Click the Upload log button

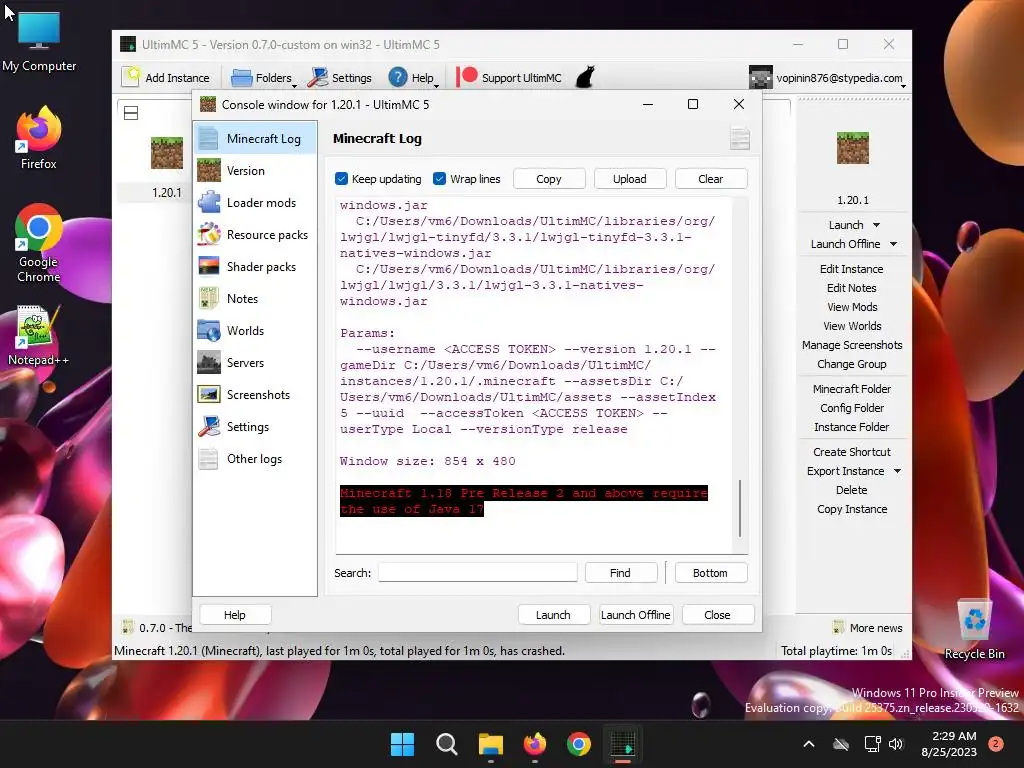(x=630, y=179)
